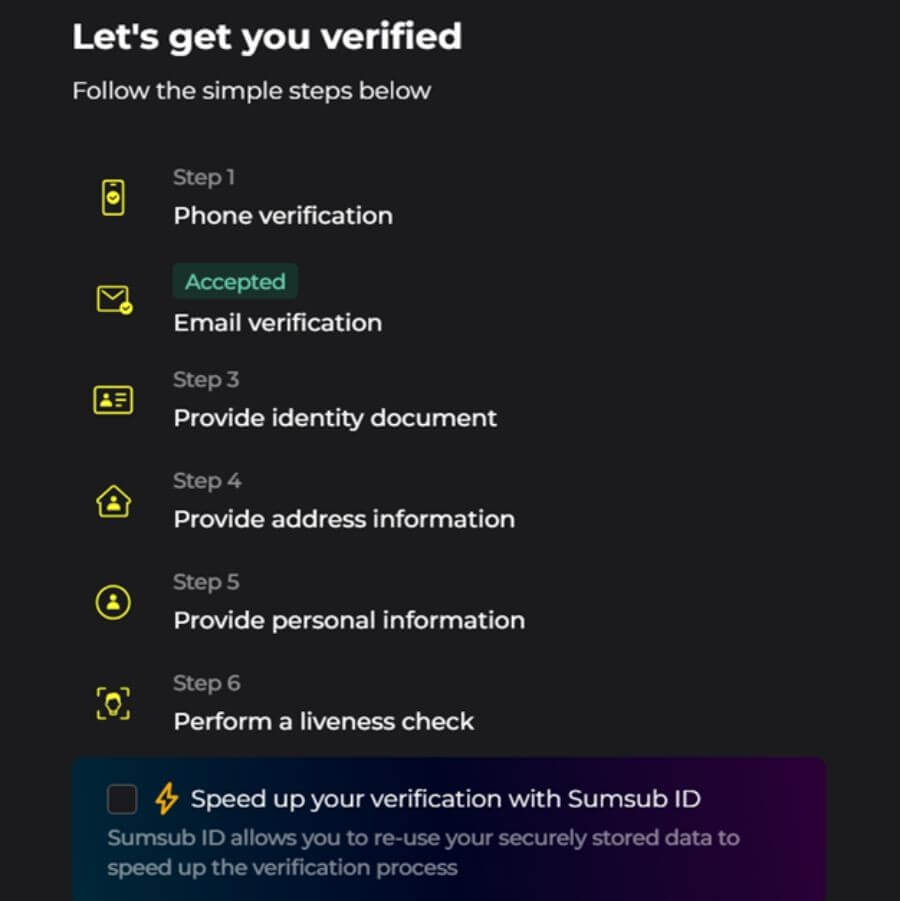Click the Follow the simple steps subtitle
This screenshot has height=901, width=900.
252,91
